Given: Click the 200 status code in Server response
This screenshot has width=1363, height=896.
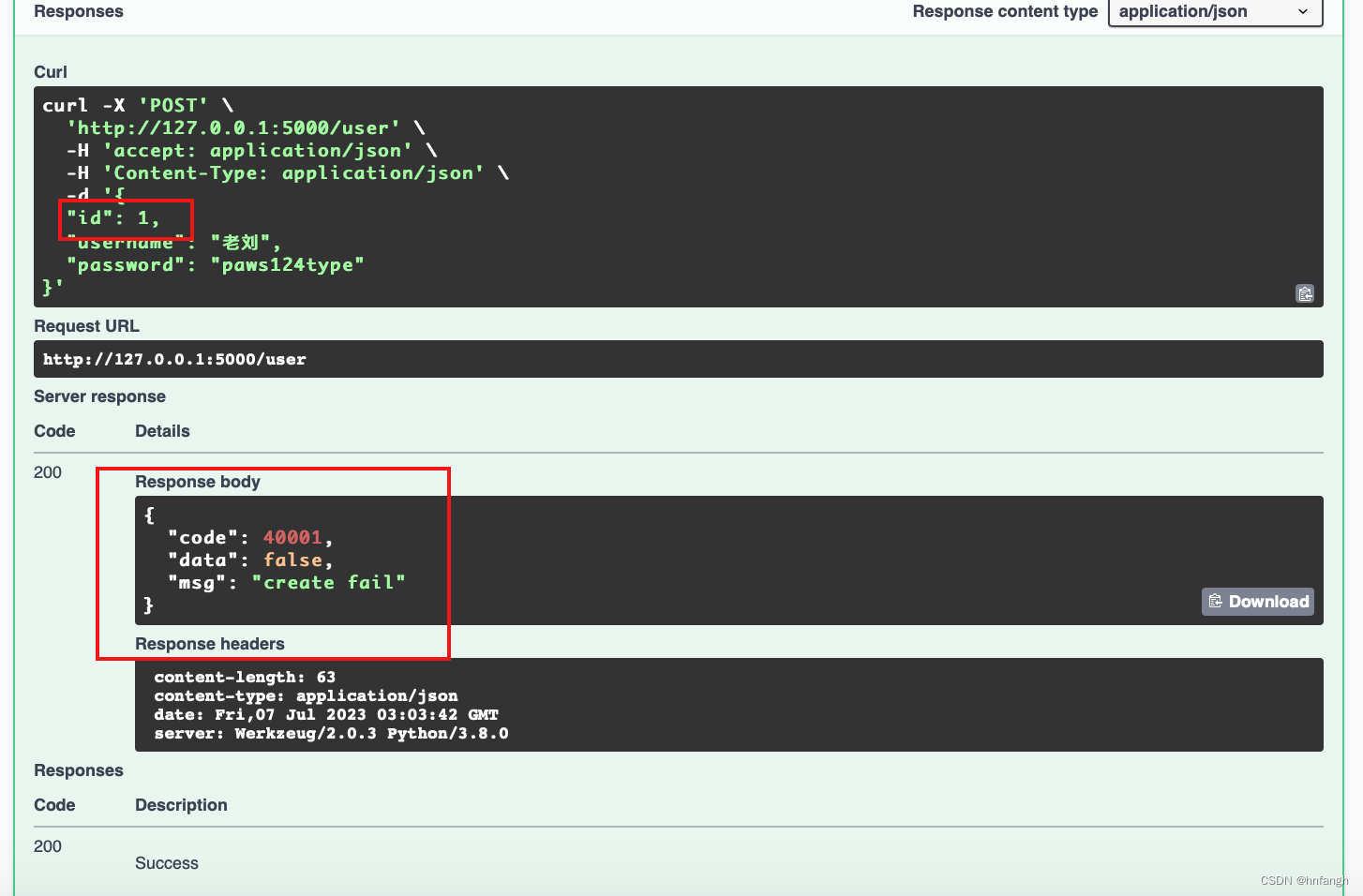Looking at the screenshot, I should [48, 472].
